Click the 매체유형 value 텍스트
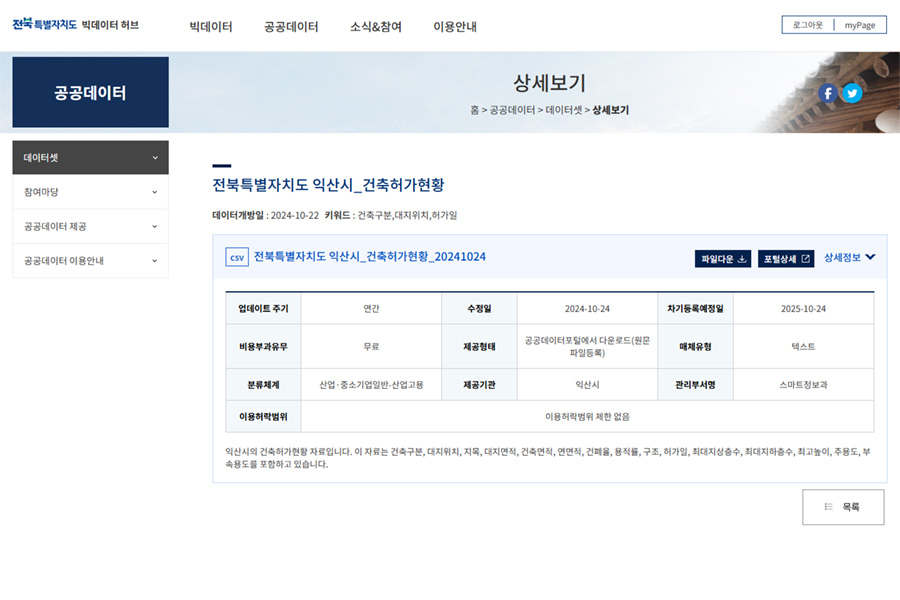Viewport: 900px width, 600px height. [804, 347]
